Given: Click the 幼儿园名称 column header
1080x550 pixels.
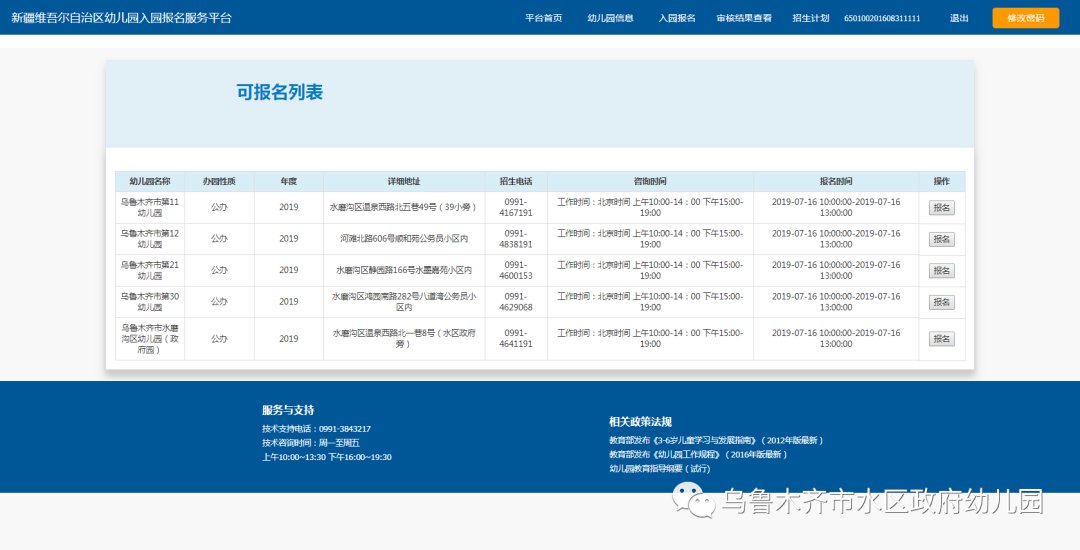Looking at the screenshot, I should click(x=150, y=182).
